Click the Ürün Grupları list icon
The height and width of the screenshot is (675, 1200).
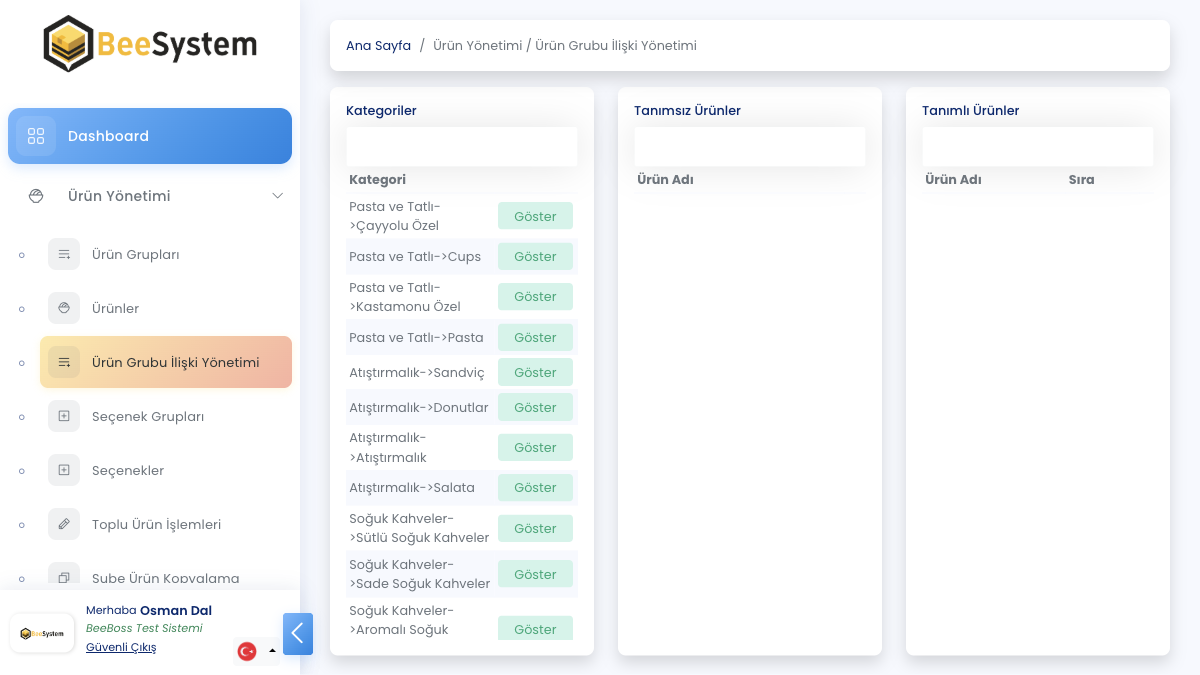(x=64, y=254)
